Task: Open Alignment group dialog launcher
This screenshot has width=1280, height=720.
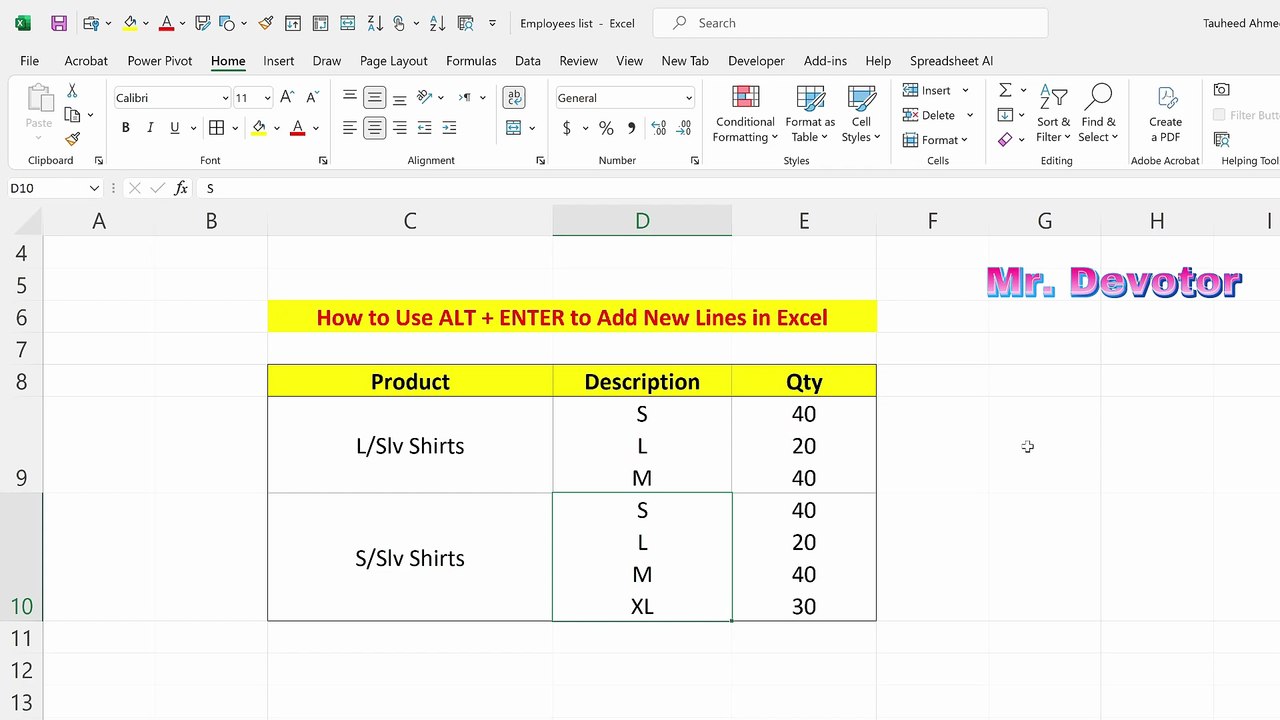Action: click(540, 161)
